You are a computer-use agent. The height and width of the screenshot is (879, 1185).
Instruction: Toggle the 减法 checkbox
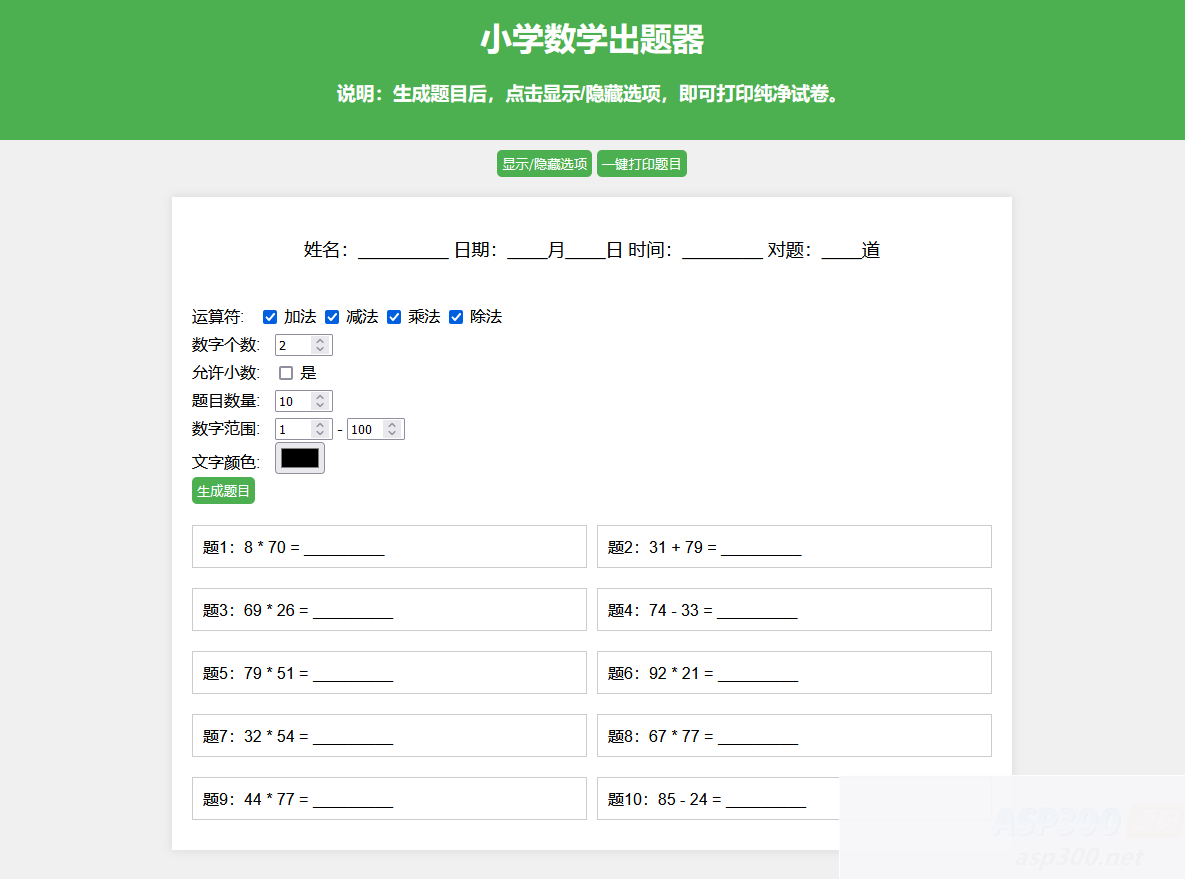pyautogui.click(x=332, y=317)
